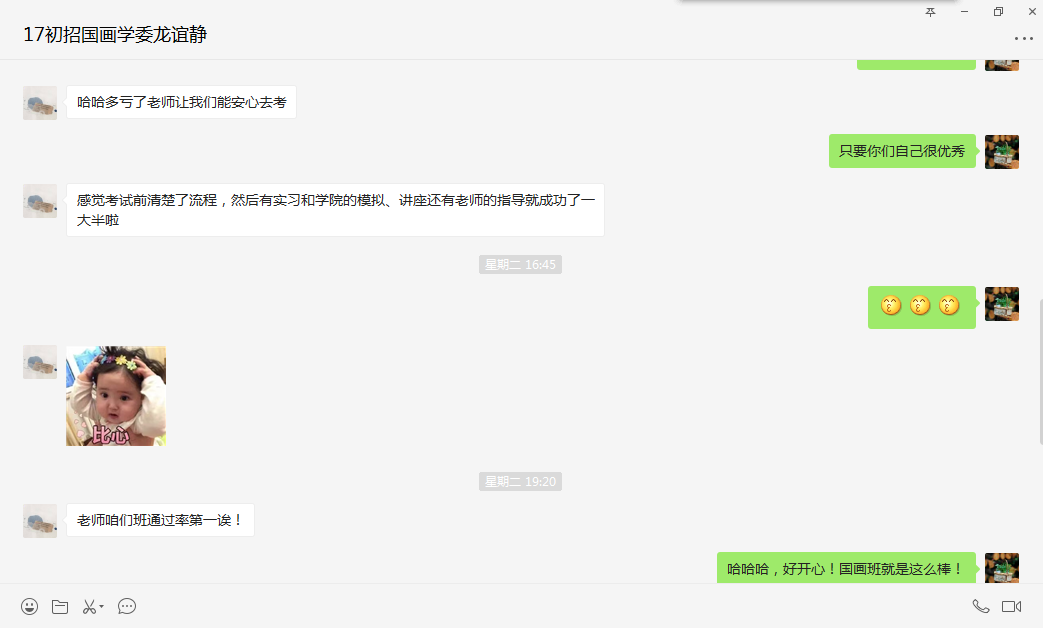The height and width of the screenshot is (628, 1043).
Task: Click the send file folder icon
Action: (60, 606)
